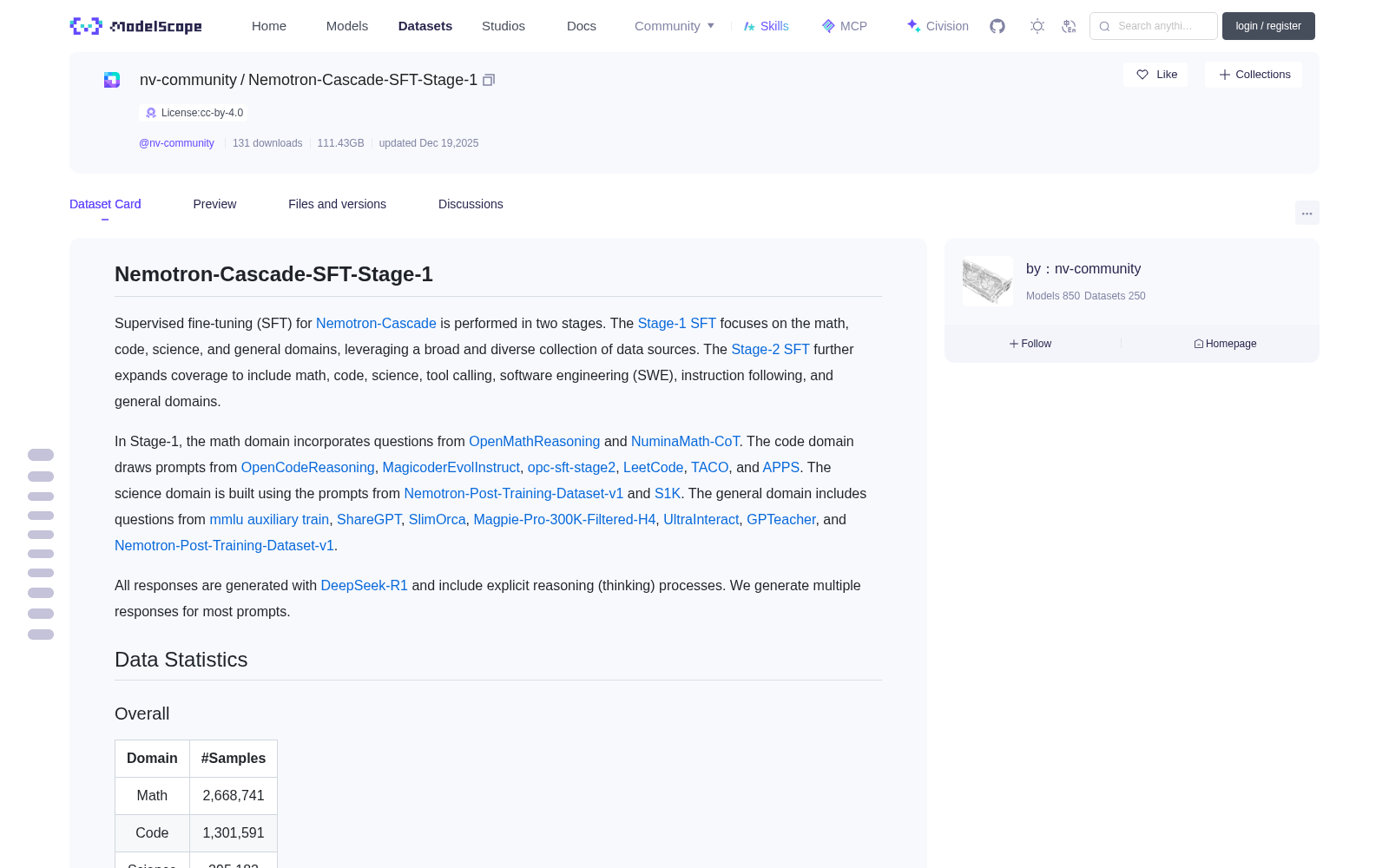
Task: Open the MCP link in header
Action: coord(844,26)
